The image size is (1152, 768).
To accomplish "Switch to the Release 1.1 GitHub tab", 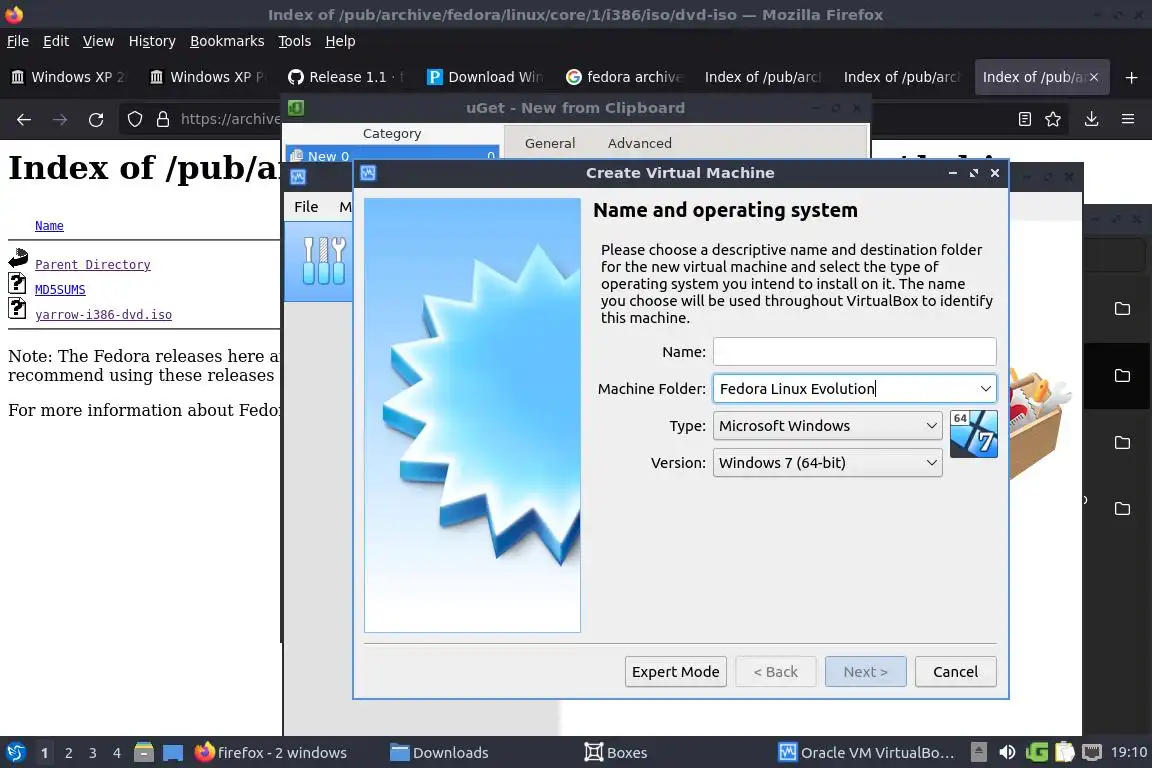I will pyautogui.click(x=345, y=77).
